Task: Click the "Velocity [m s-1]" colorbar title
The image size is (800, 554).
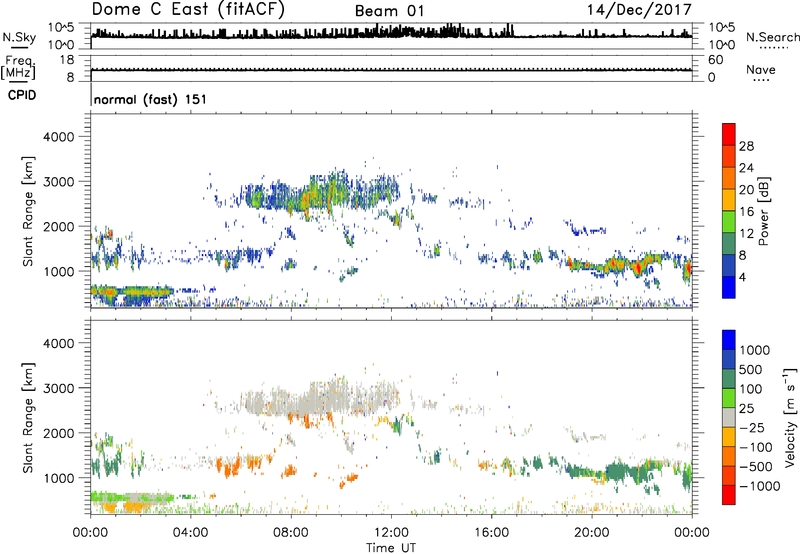Action: pyautogui.click(x=790, y=417)
